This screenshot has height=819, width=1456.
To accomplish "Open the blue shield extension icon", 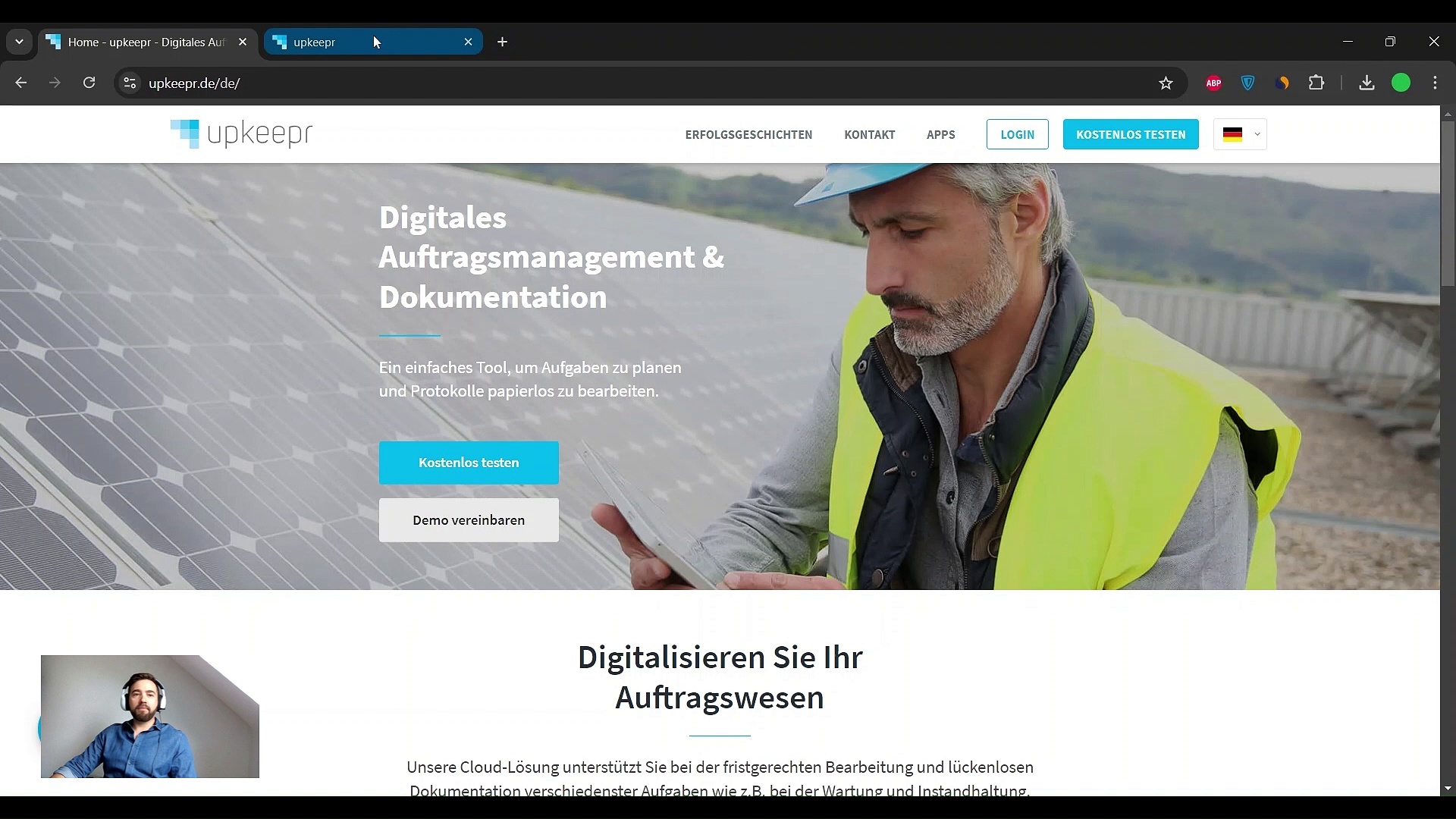I will pos(1247,83).
